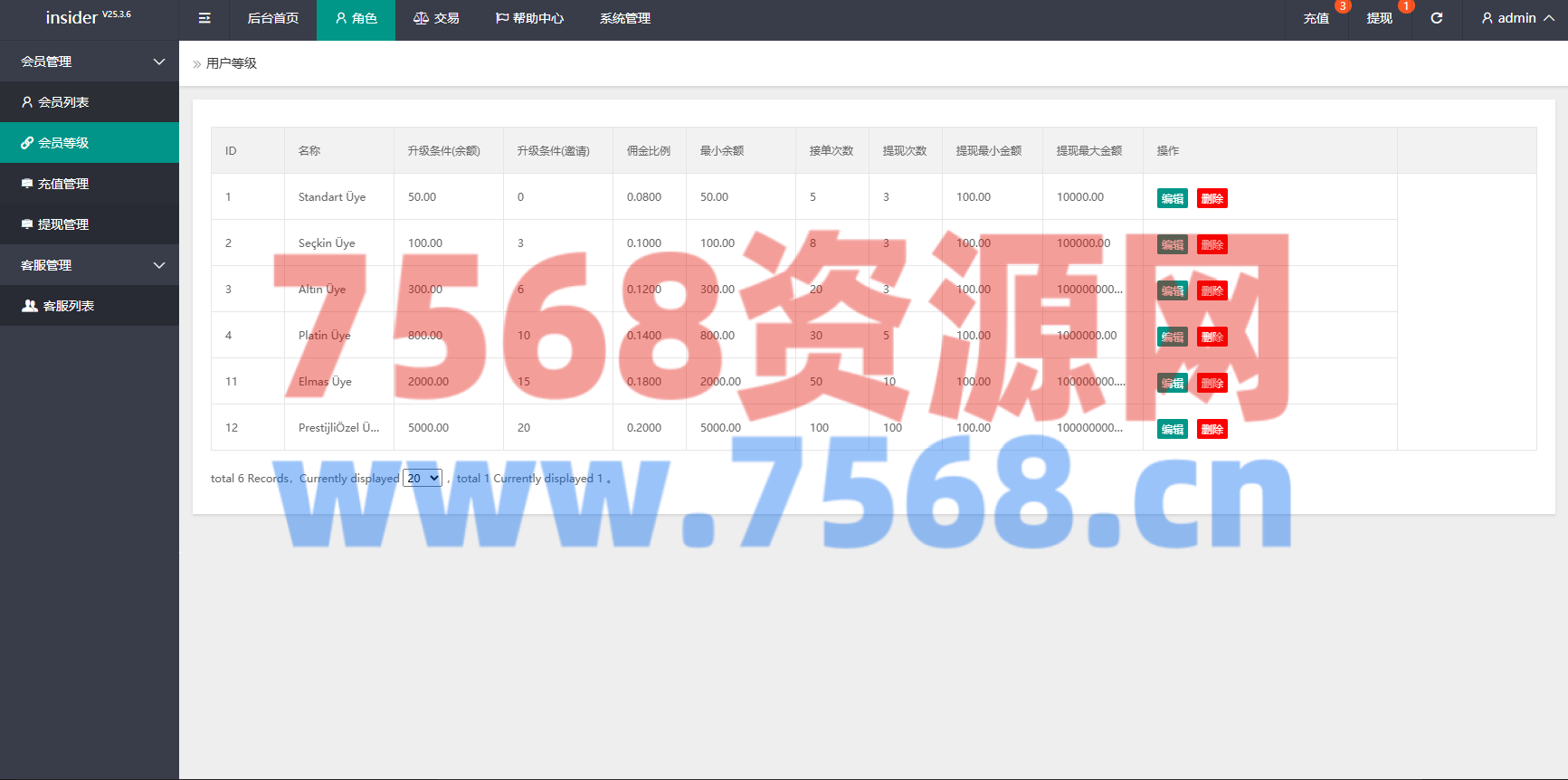Select 会员等级 link icon in sidebar
Screen dimensions: 1568x780
click(27, 143)
